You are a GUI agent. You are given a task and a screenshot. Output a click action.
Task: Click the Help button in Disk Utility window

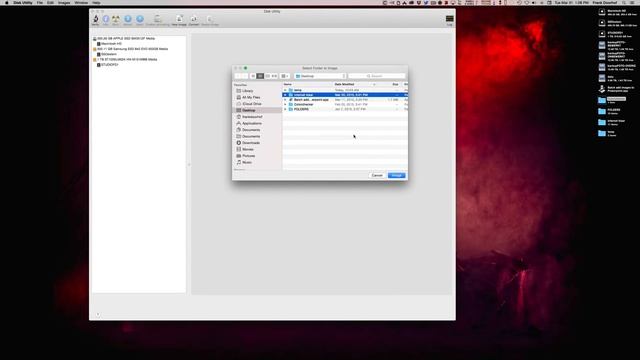(x=98, y=315)
